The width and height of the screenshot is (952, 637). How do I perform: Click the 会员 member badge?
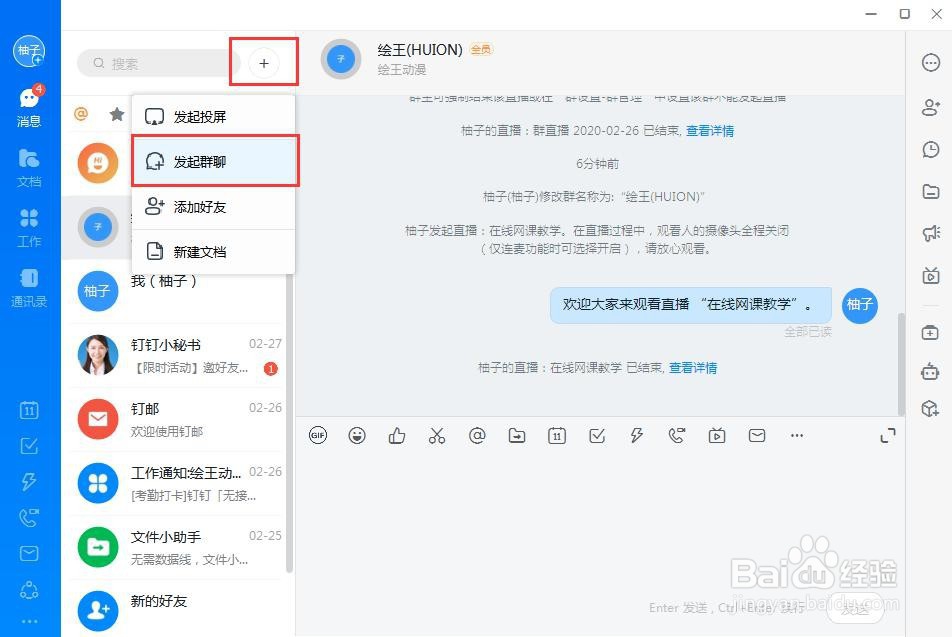click(481, 49)
